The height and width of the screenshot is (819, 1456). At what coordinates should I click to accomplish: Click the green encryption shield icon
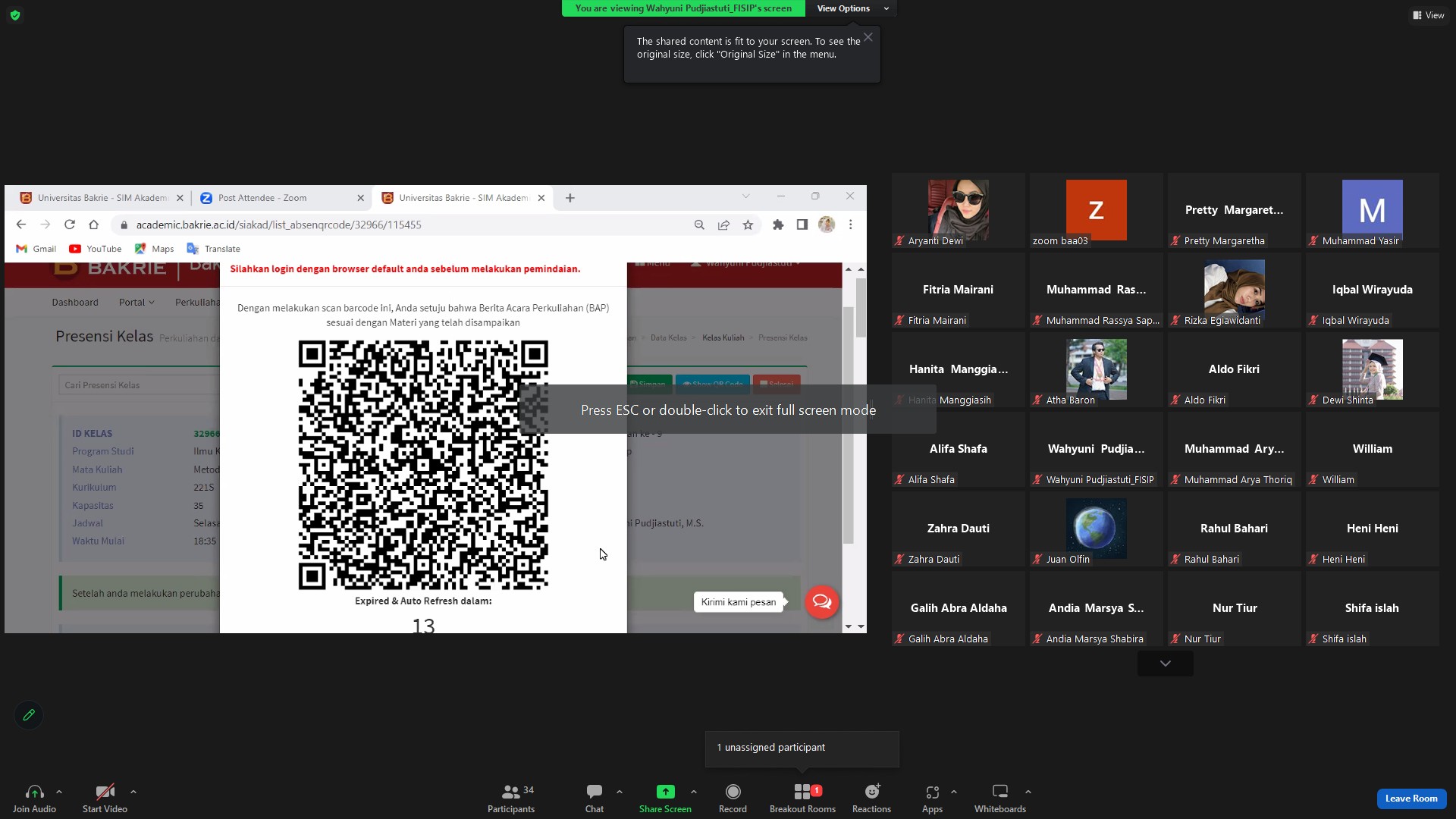click(x=15, y=15)
